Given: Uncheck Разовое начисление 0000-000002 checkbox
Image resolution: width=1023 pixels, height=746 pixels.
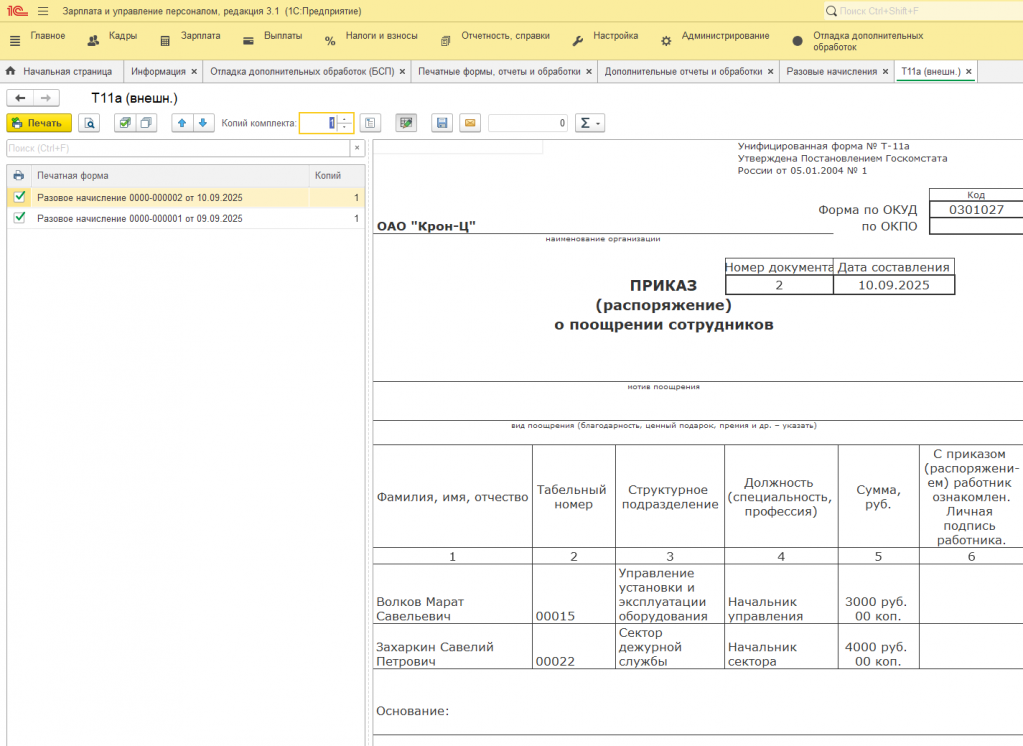Looking at the screenshot, I should pyautogui.click(x=19, y=197).
